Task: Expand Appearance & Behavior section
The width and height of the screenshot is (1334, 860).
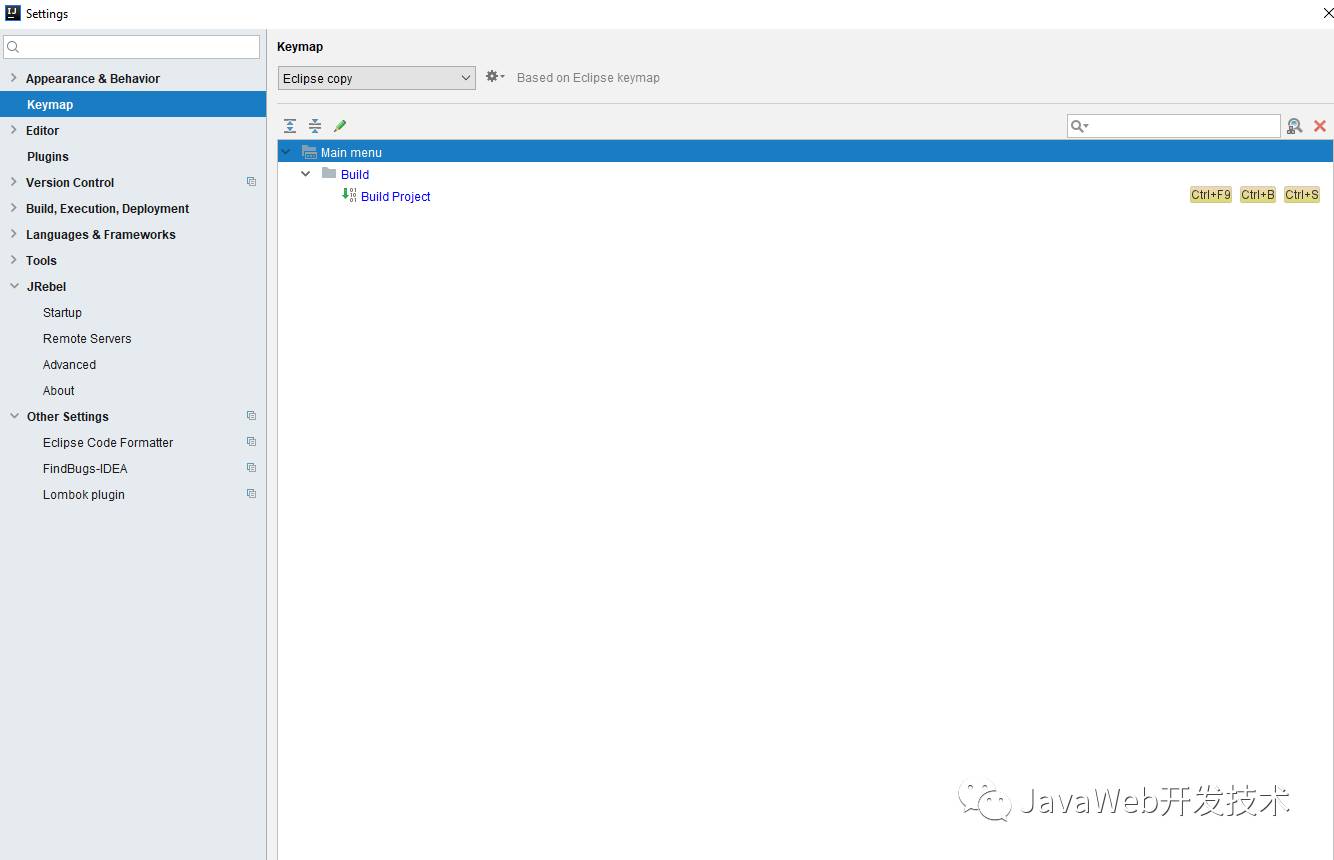Action: 13,78
